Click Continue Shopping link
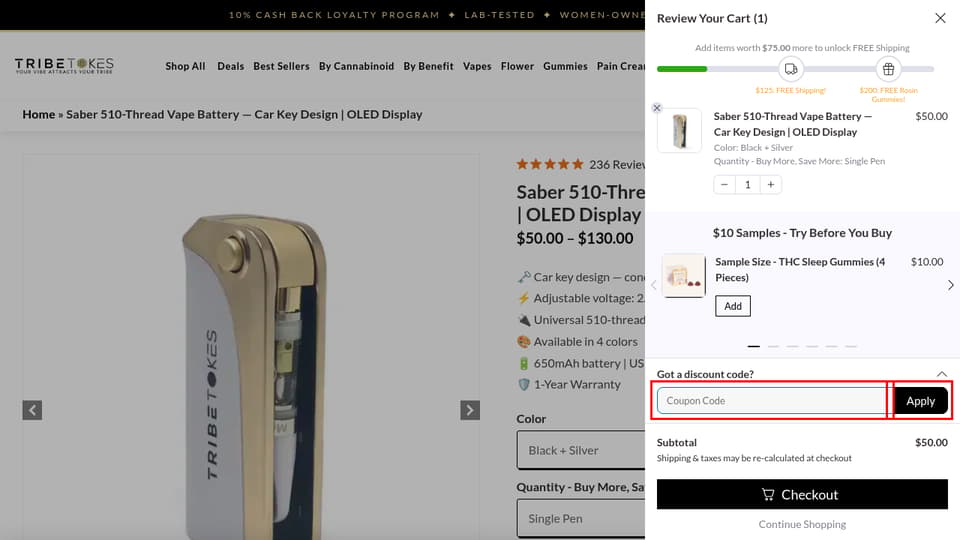The height and width of the screenshot is (540, 960). point(802,524)
